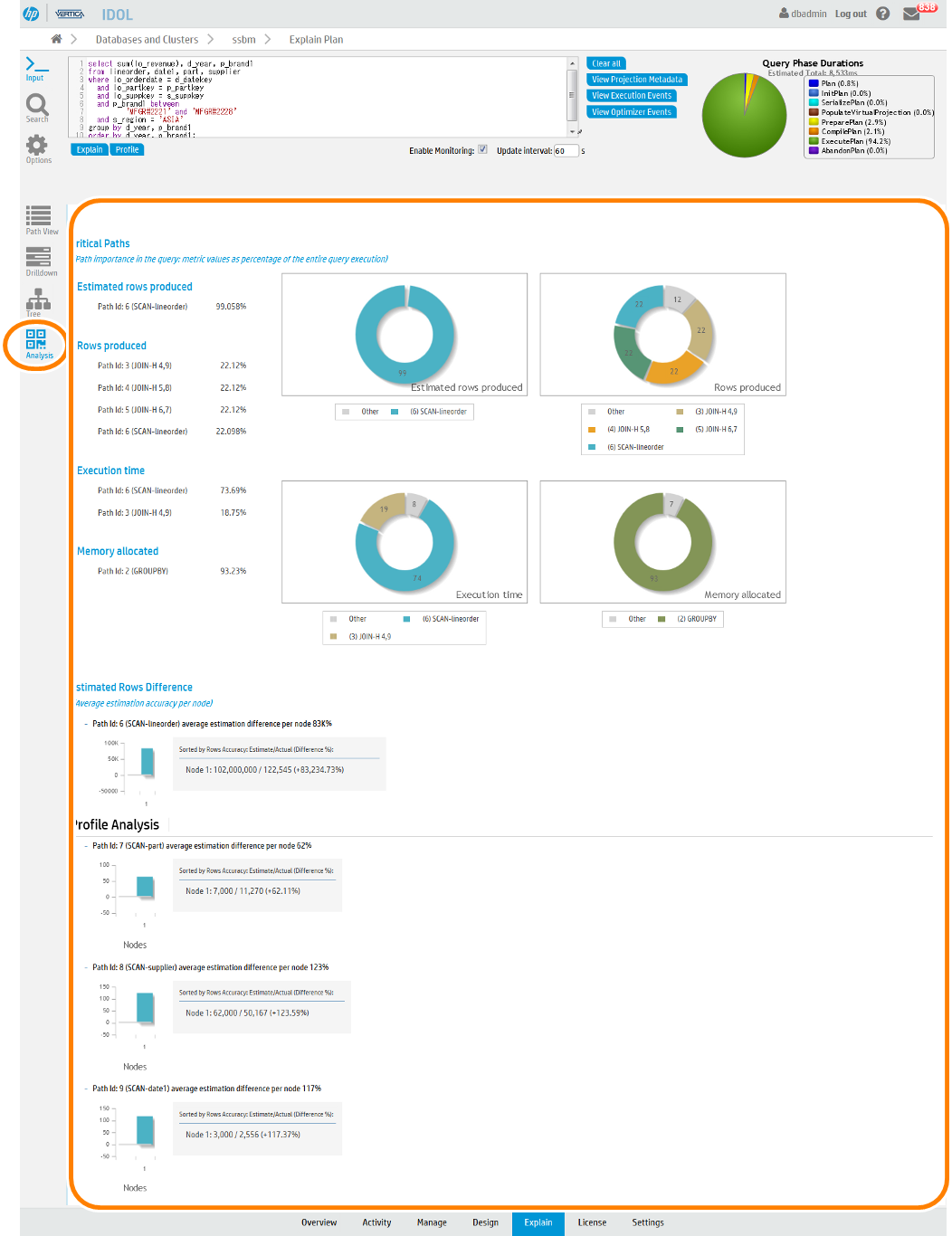Click the View Projection Metadata button
The width and height of the screenshot is (952, 1236).
coord(636,80)
